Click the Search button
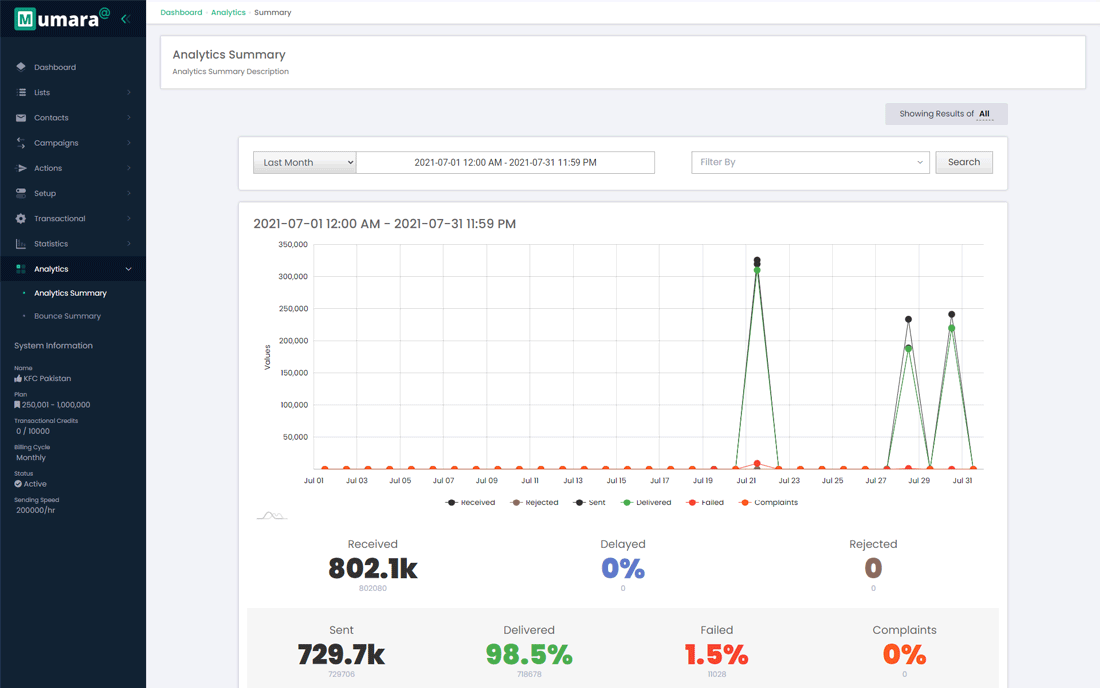 (963, 162)
